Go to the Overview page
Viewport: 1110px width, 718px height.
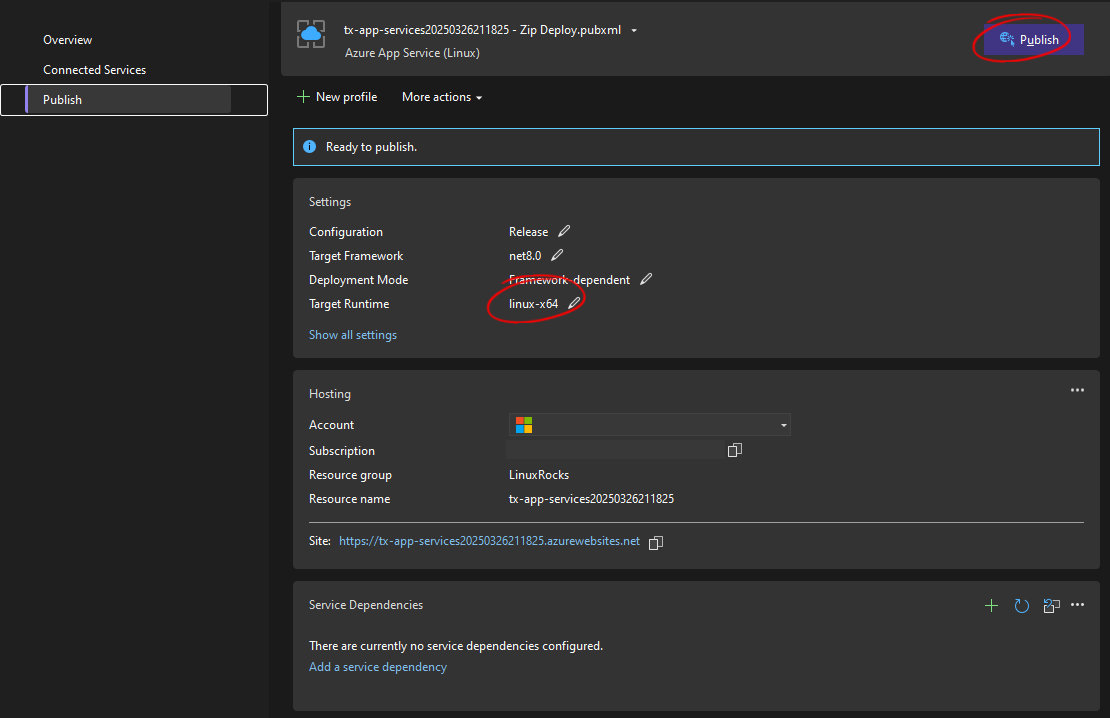coord(67,39)
